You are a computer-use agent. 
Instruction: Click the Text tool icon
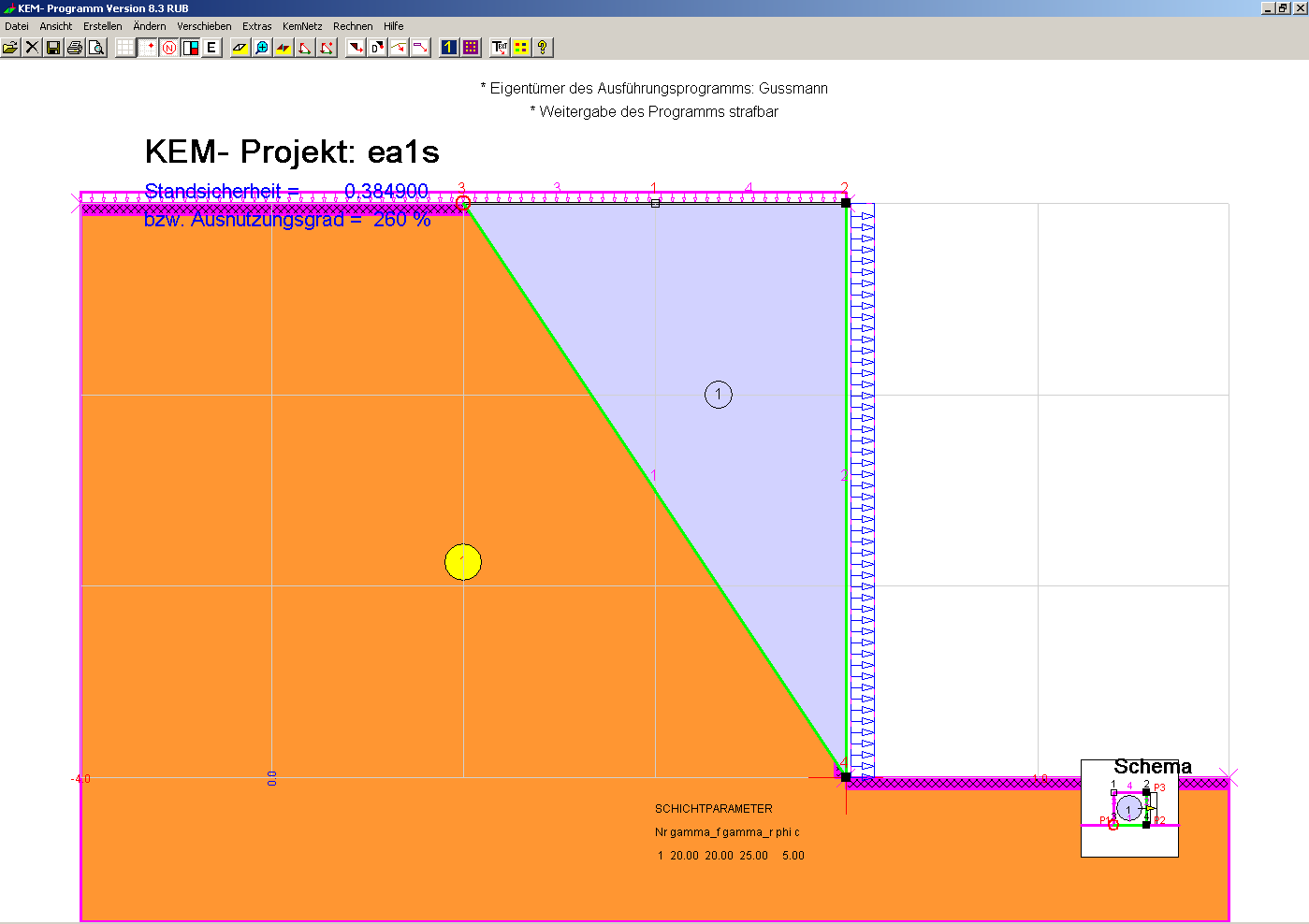[500, 47]
